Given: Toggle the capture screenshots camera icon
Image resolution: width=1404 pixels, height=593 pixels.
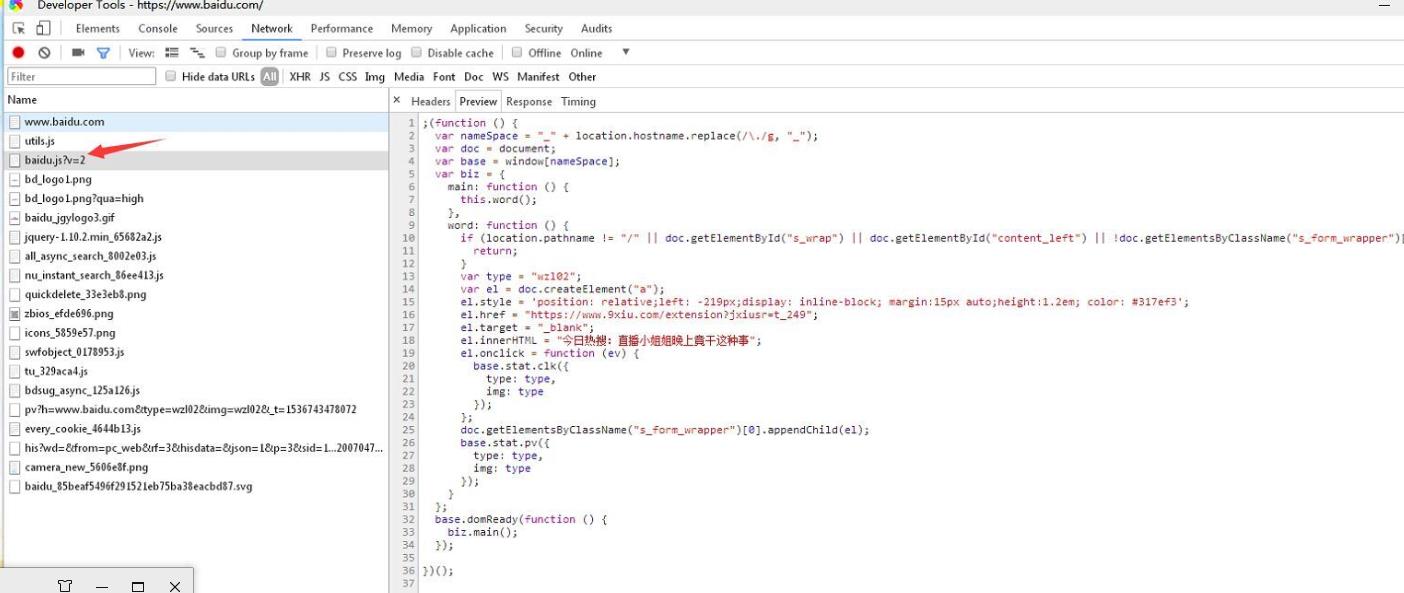Looking at the screenshot, I should (78, 53).
